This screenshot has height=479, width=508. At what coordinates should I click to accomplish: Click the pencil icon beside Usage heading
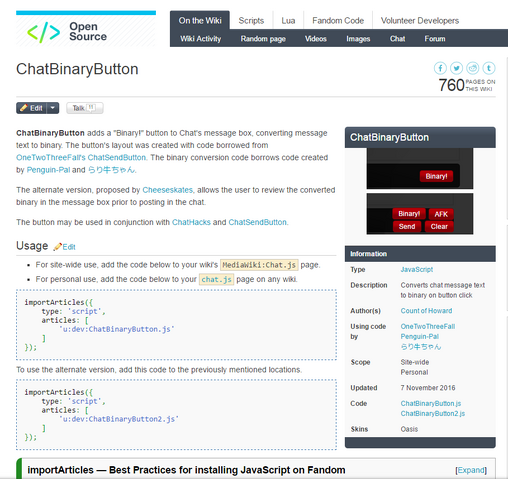pyautogui.click(x=58, y=247)
